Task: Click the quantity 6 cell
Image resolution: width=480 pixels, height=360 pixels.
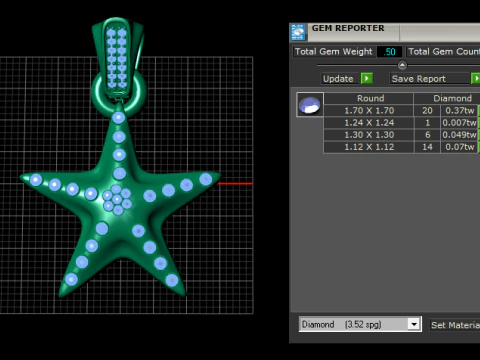Action: click(427, 135)
